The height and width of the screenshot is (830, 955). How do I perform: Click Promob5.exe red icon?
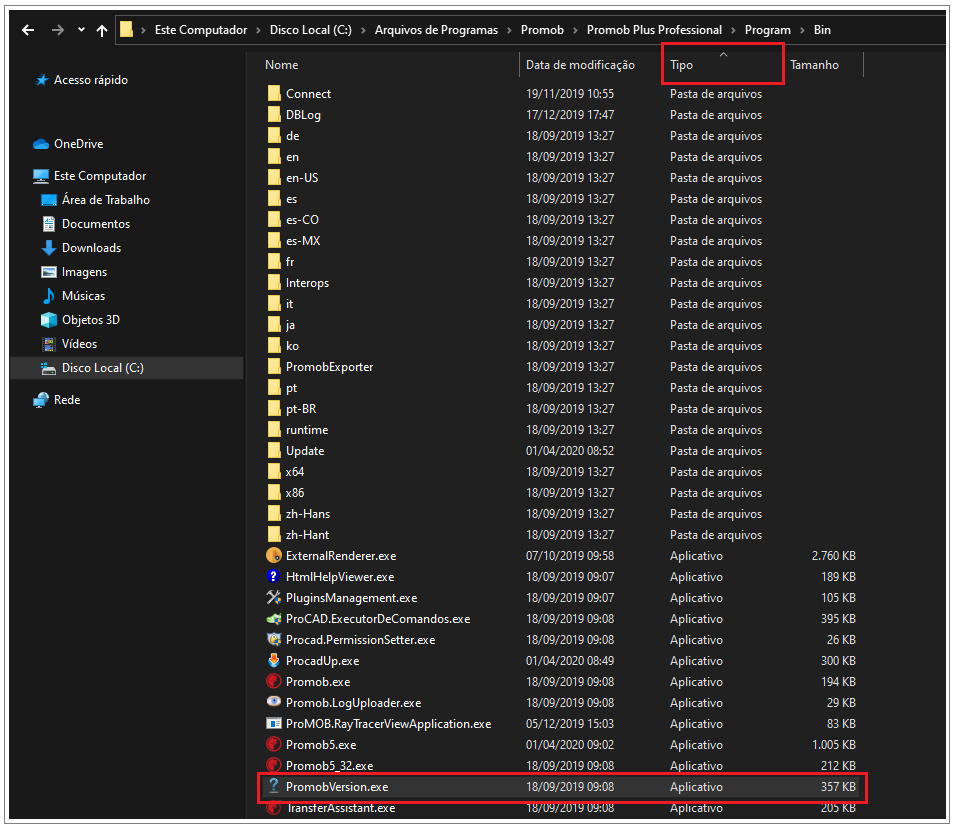[274, 744]
